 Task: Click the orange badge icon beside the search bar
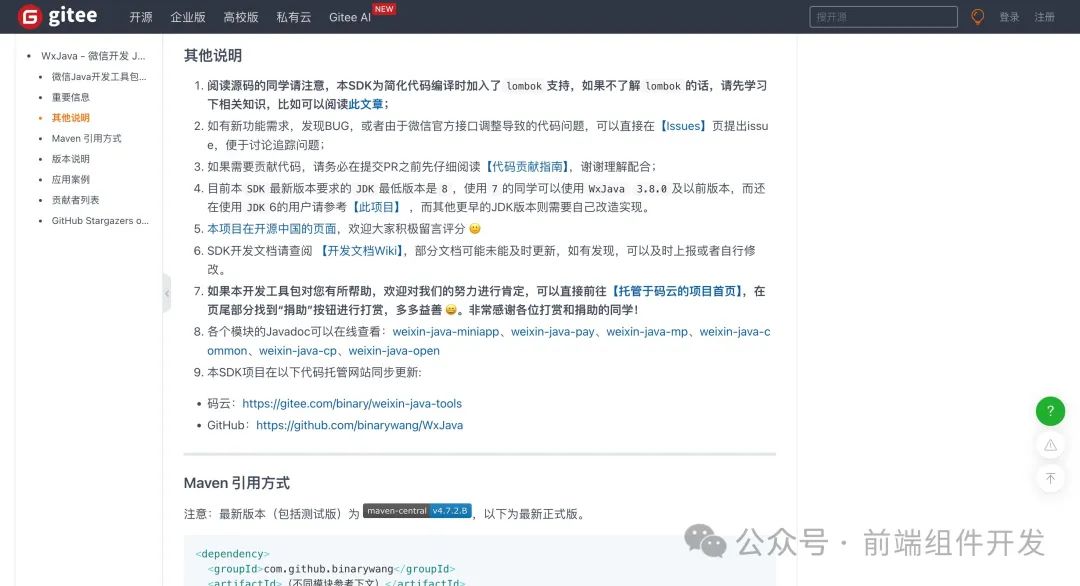coord(978,16)
